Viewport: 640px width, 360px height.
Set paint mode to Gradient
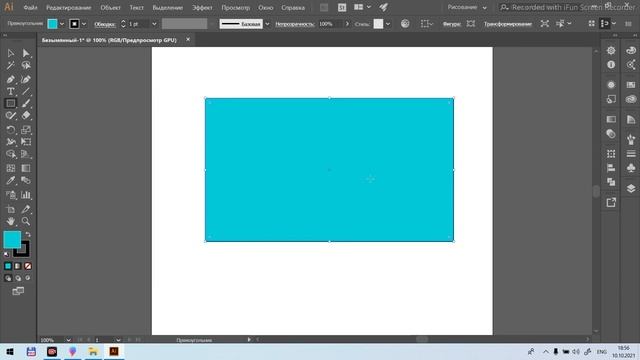coord(18,266)
